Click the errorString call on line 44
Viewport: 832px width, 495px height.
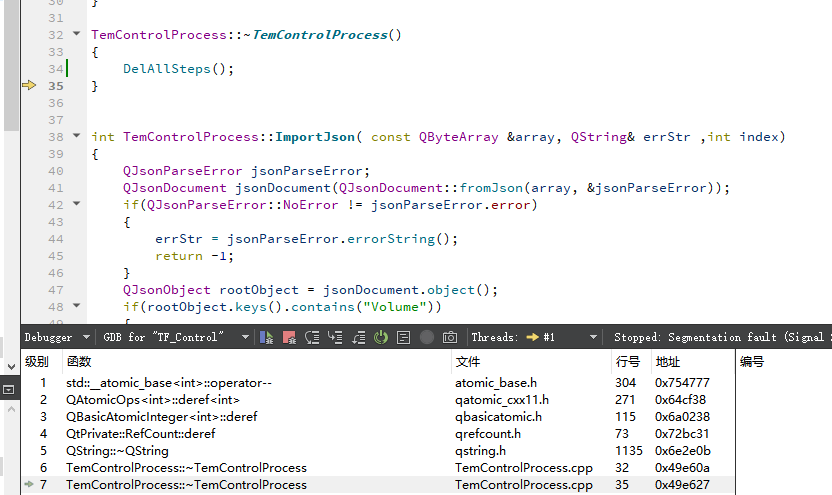pos(390,239)
